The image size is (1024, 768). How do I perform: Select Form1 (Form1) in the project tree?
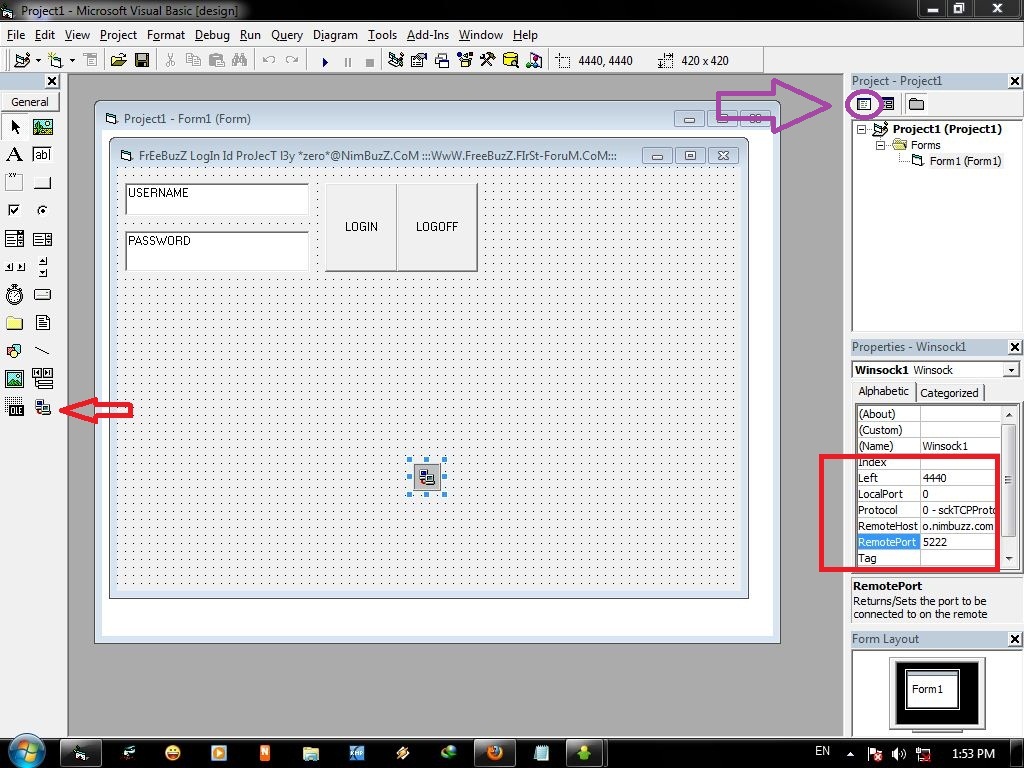tap(965, 161)
